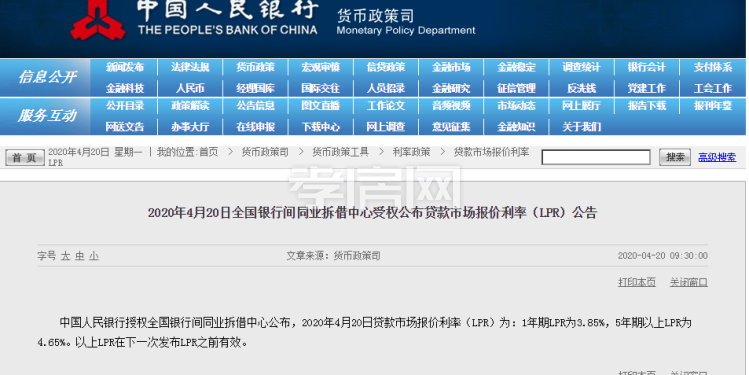Go to 关于我们
Screen dimensions: 749x375
581,127
